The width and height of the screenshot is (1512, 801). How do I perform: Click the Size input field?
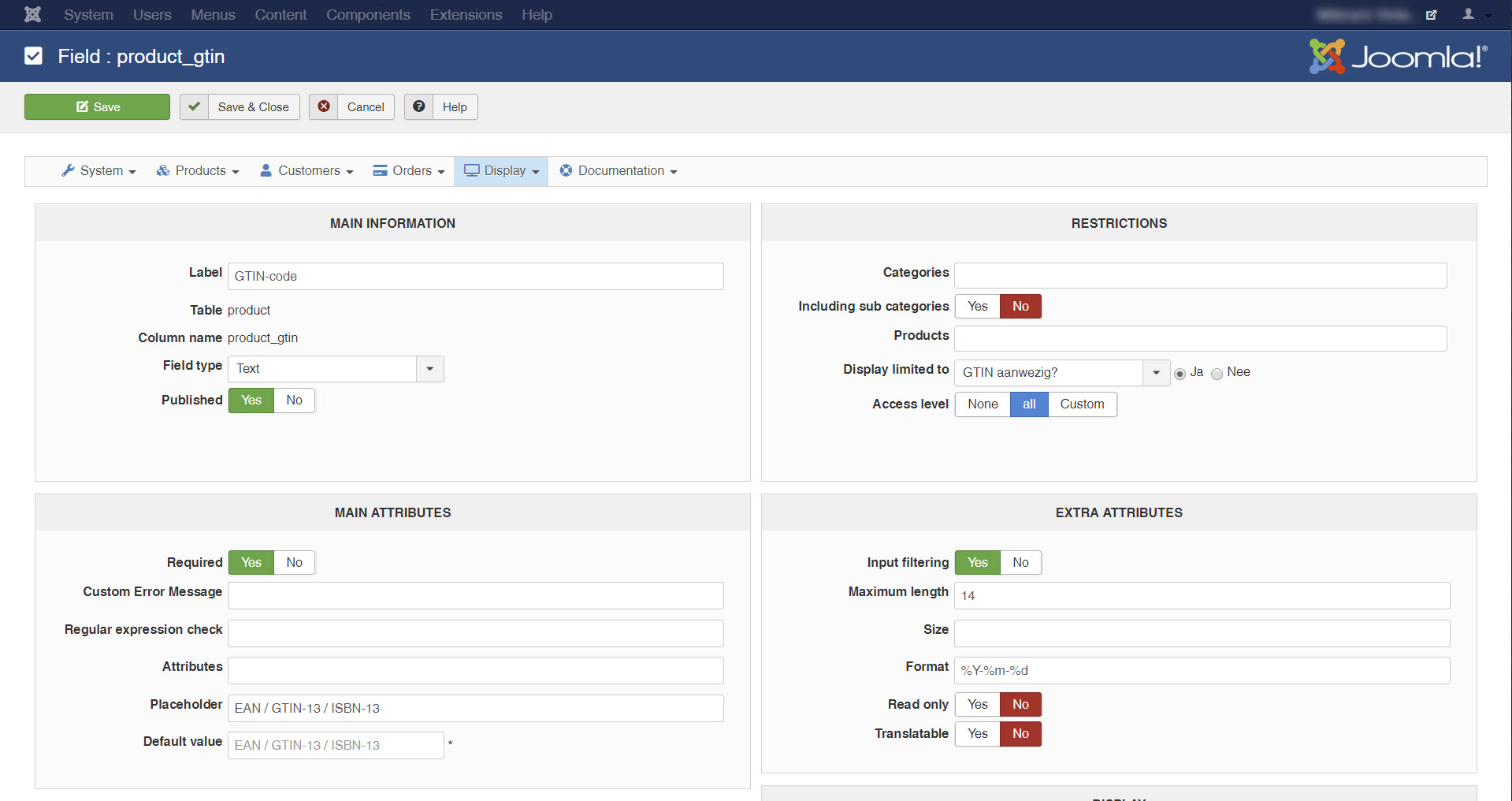tap(1202, 634)
